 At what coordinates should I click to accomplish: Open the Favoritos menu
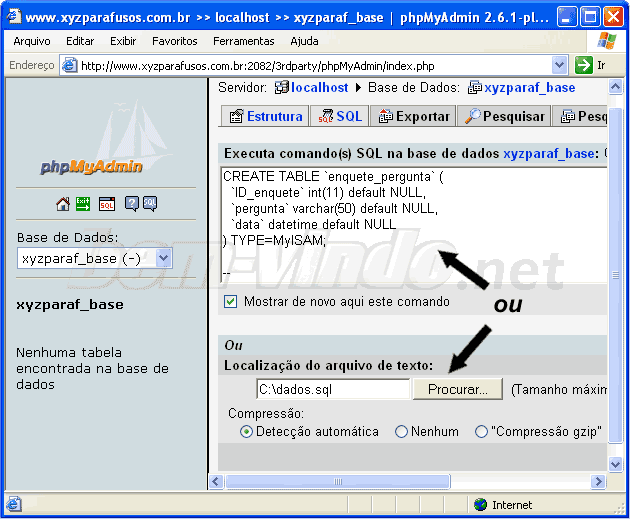[175, 41]
